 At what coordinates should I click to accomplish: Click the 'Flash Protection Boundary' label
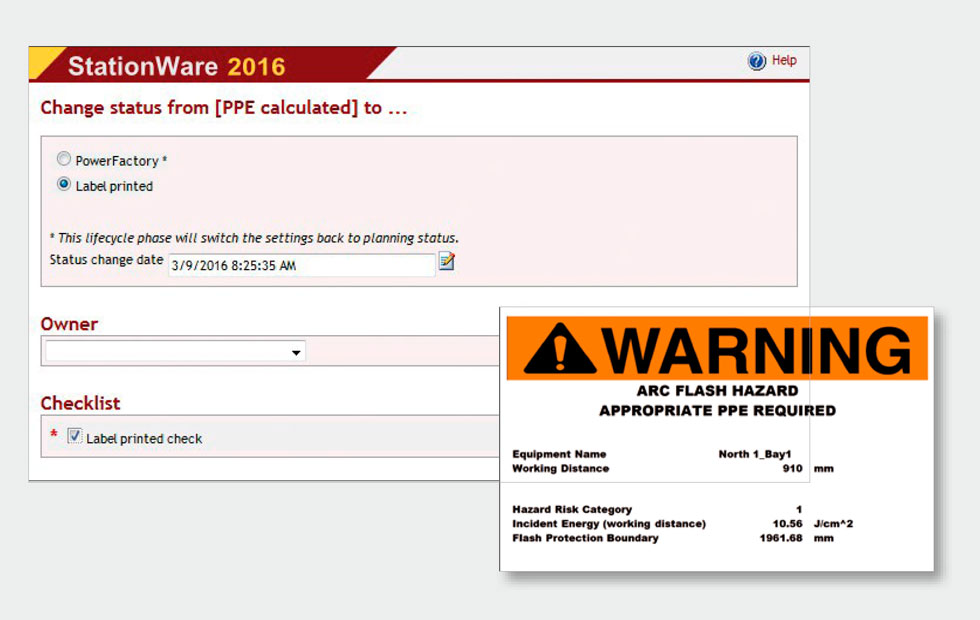pyautogui.click(x=586, y=538)
